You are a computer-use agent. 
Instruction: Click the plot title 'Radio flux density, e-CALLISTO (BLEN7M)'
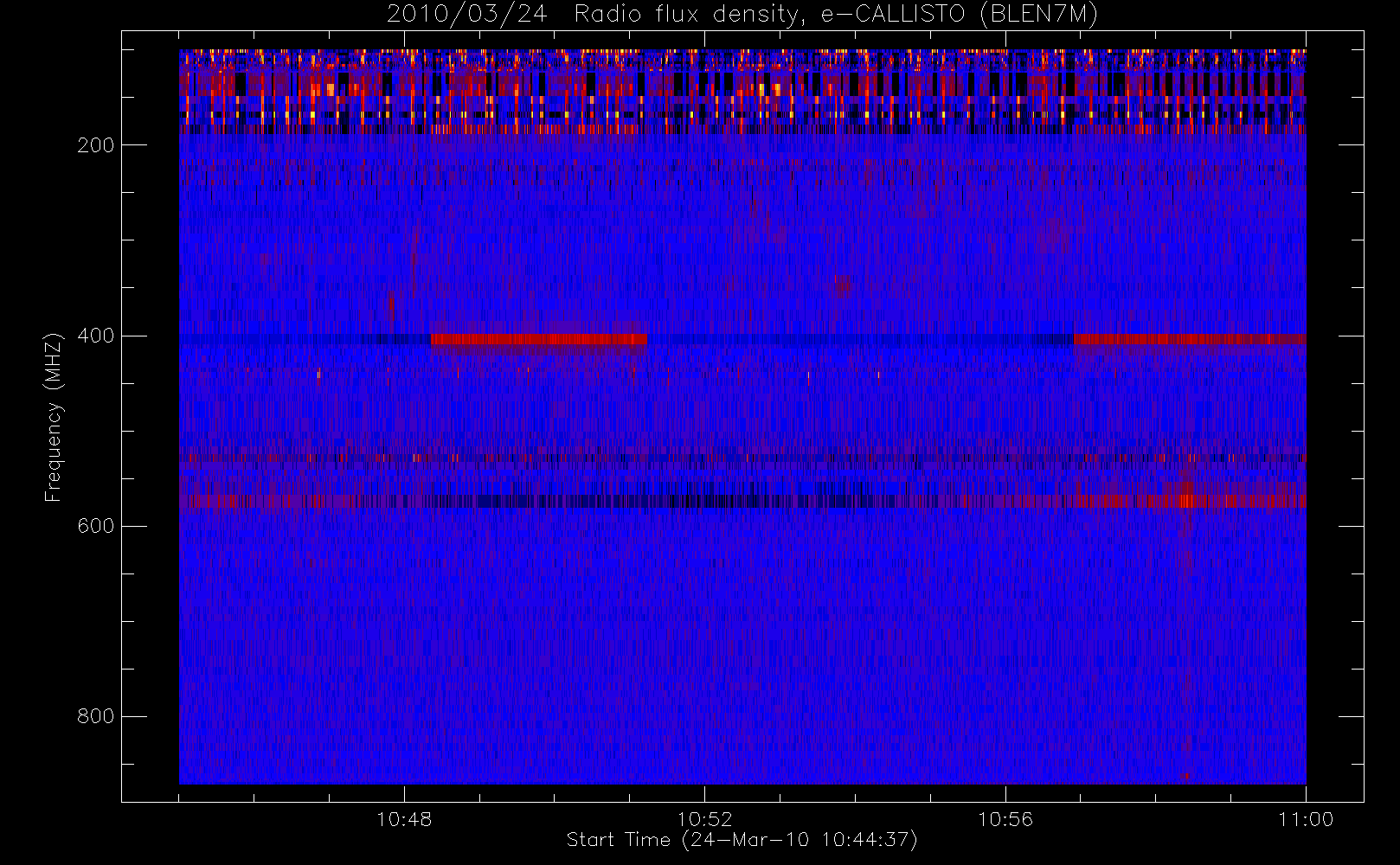click(836, 15)
